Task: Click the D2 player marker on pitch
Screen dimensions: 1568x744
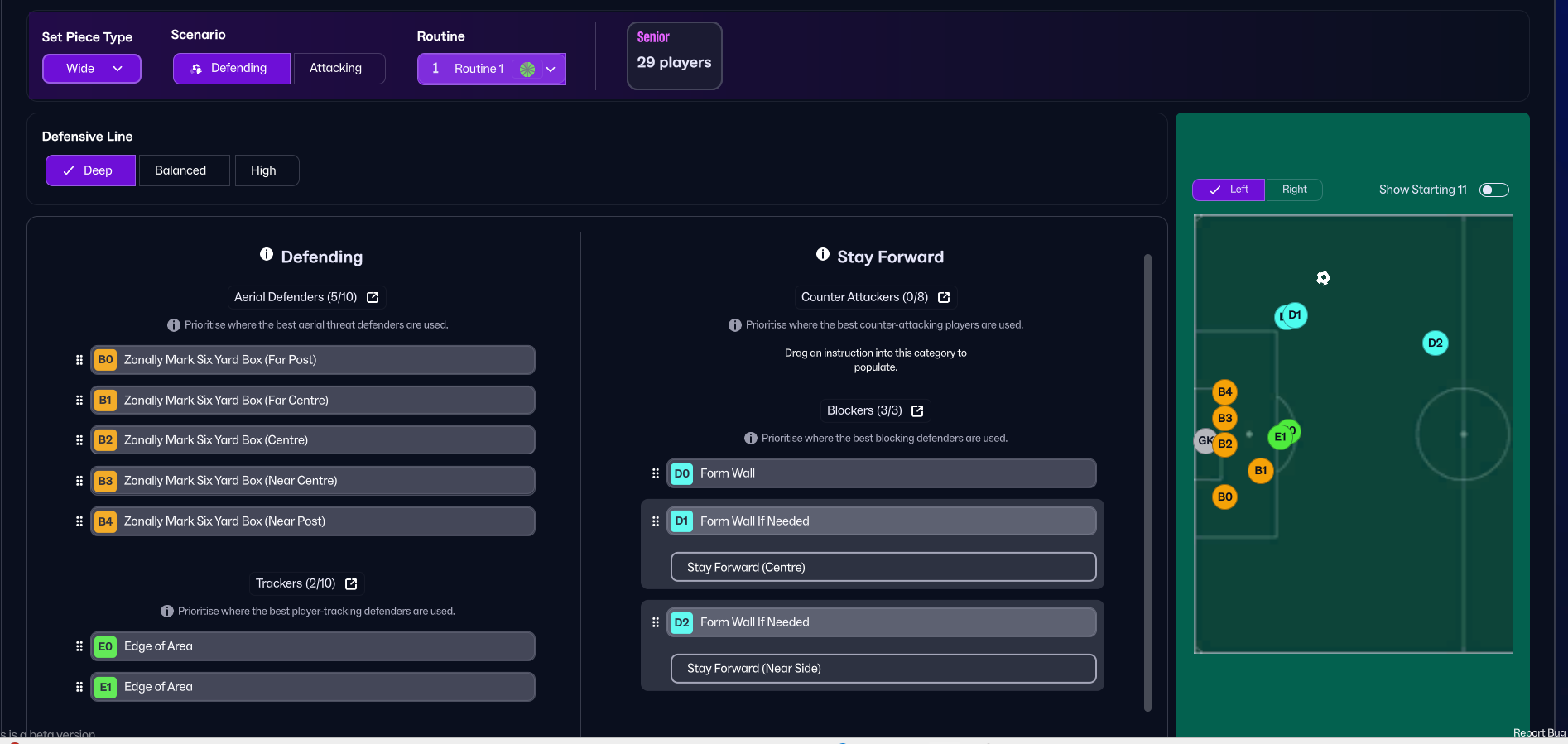Action: (1435, 343)
